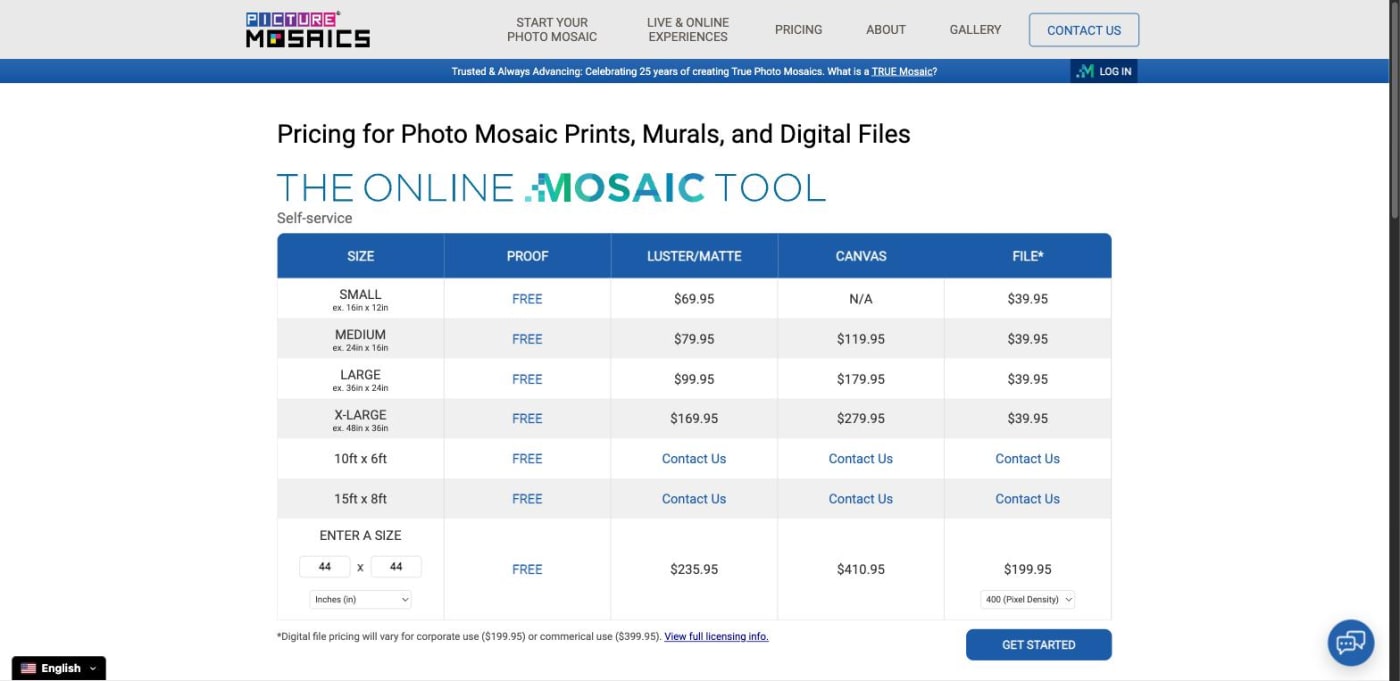Select the $199.95 custom file price
This screenshot has width=1400, height=681.
(1027, 569)
